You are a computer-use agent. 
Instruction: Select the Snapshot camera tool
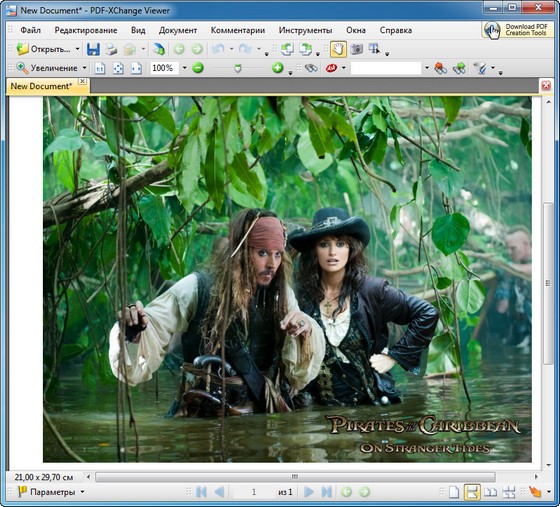click(356, 49)
